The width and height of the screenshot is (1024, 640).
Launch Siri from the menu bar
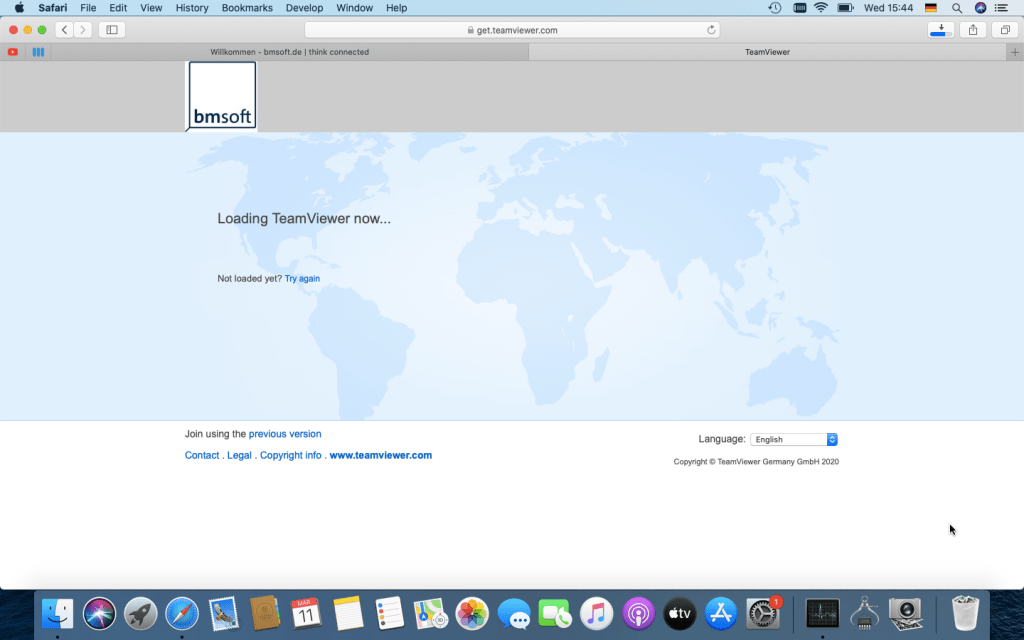[x=980, y=8]
